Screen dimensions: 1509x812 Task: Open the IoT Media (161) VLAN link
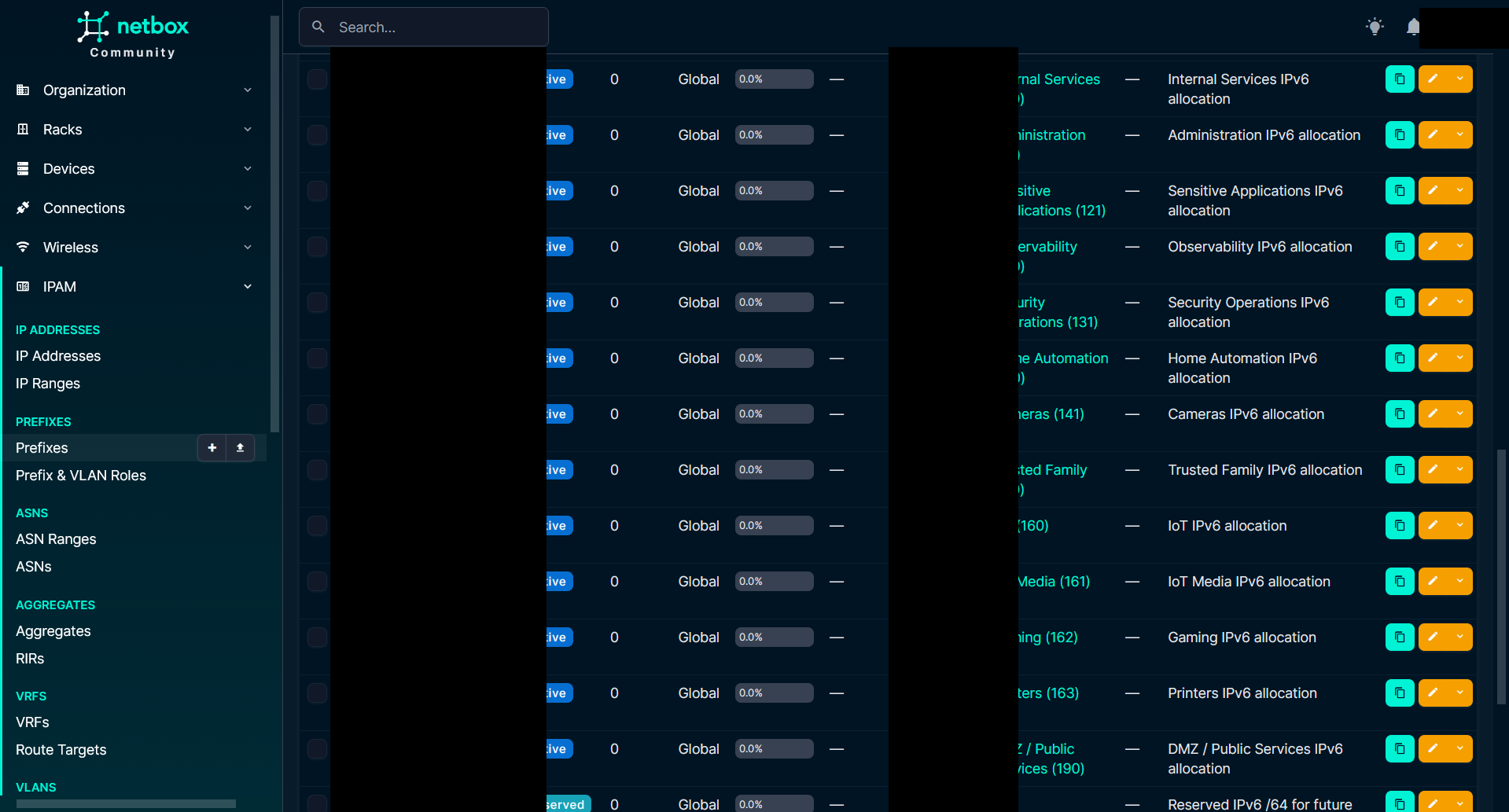click(x=1054, y=582)
